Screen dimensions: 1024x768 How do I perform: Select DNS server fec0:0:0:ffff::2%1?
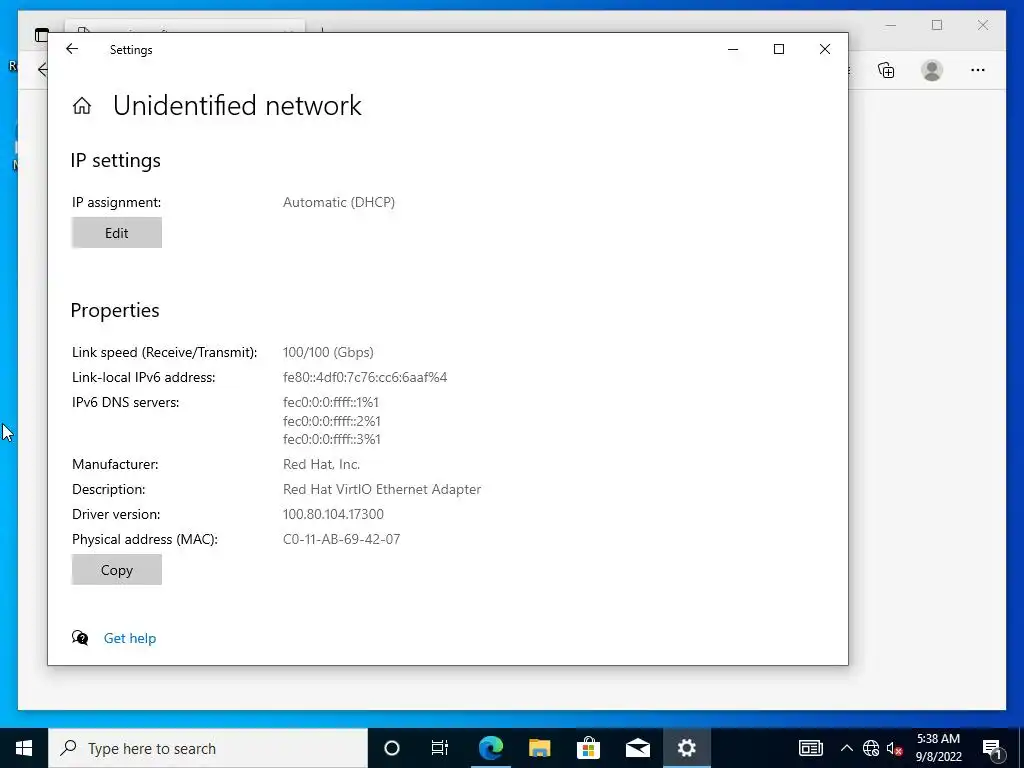pyautogui.click(x=332, y=421)
